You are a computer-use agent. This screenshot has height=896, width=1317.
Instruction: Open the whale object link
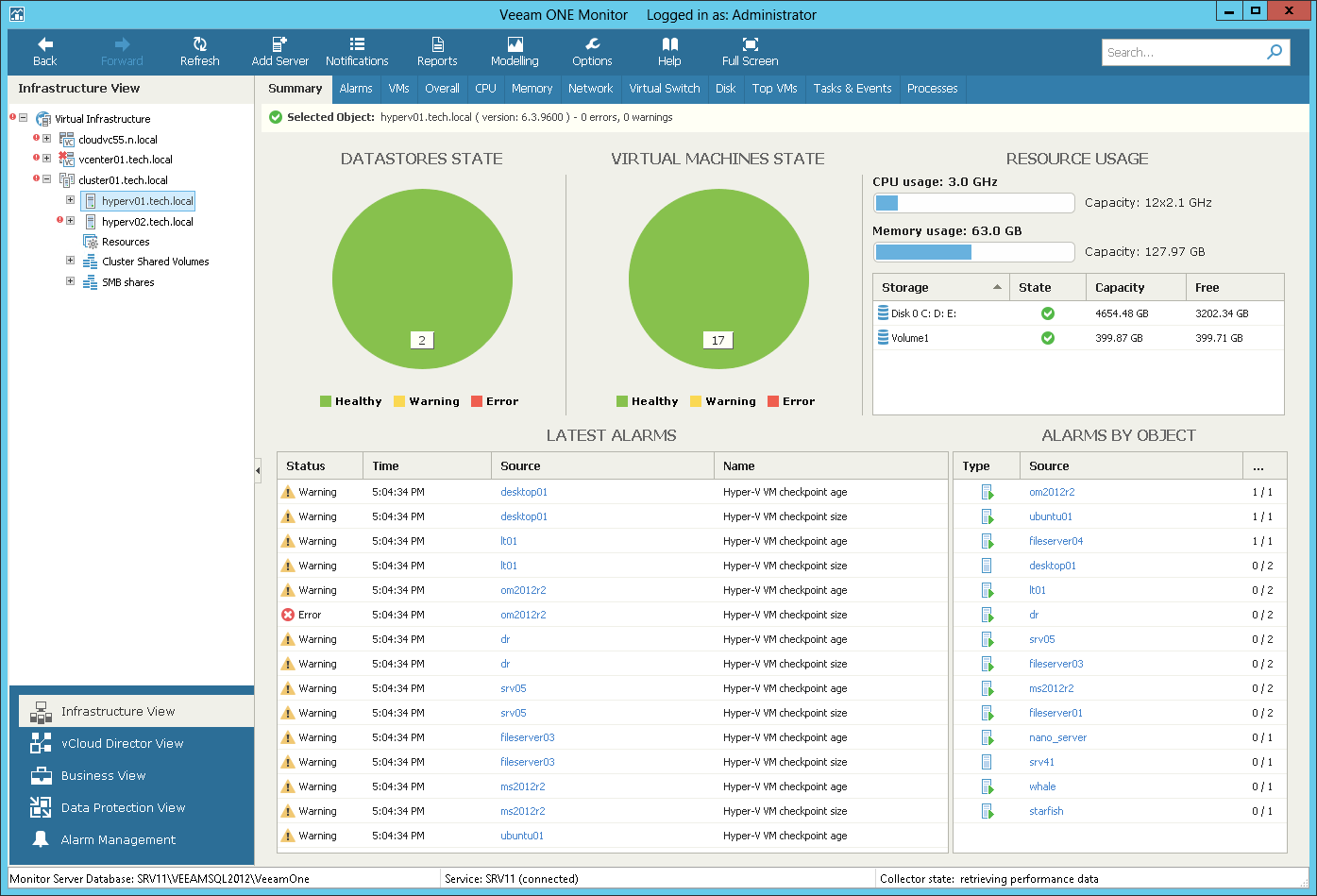[x=1042, y=786]
